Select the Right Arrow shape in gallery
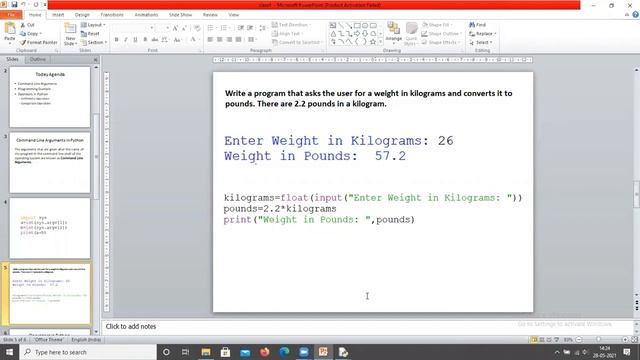This screenshot has width=640, height=360. [357, 33]
